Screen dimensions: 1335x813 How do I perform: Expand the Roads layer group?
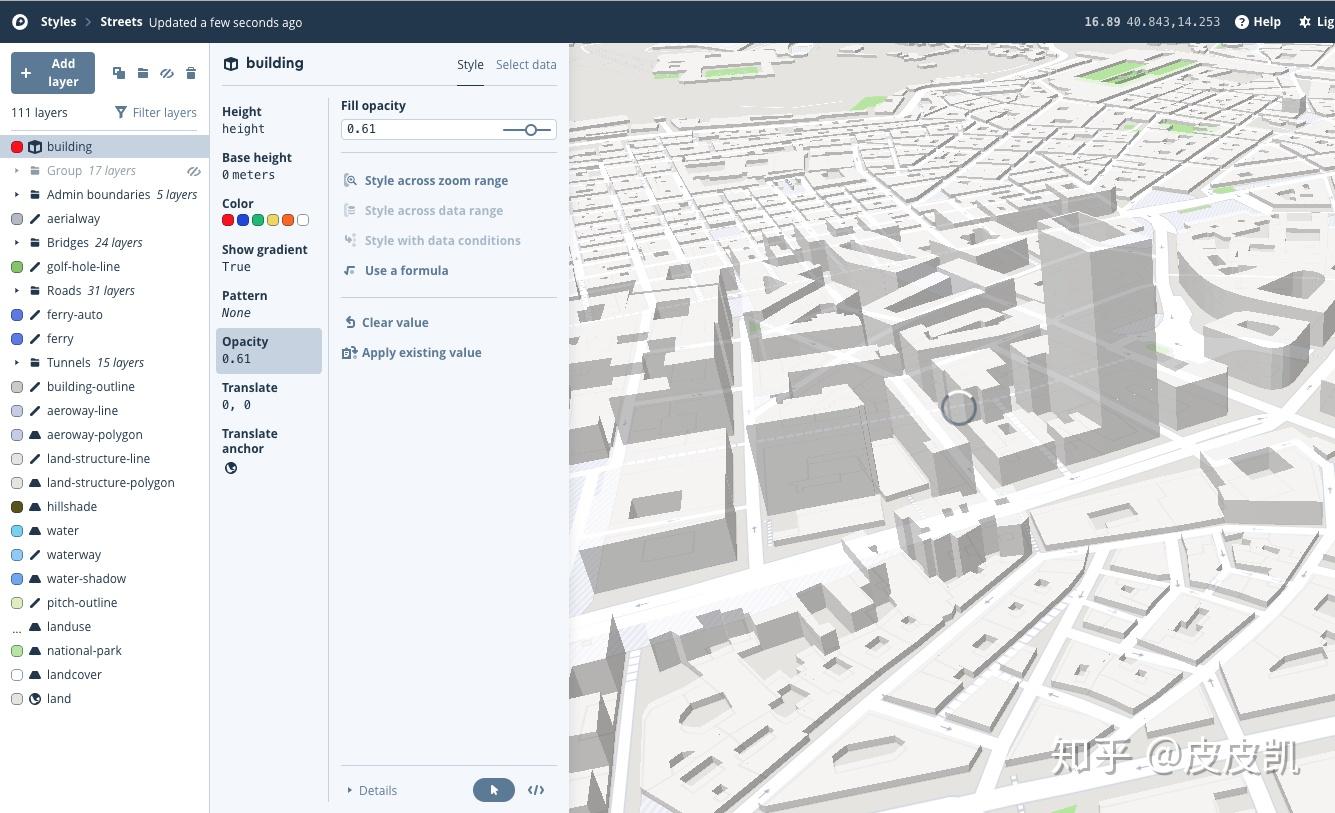(16, 290)
